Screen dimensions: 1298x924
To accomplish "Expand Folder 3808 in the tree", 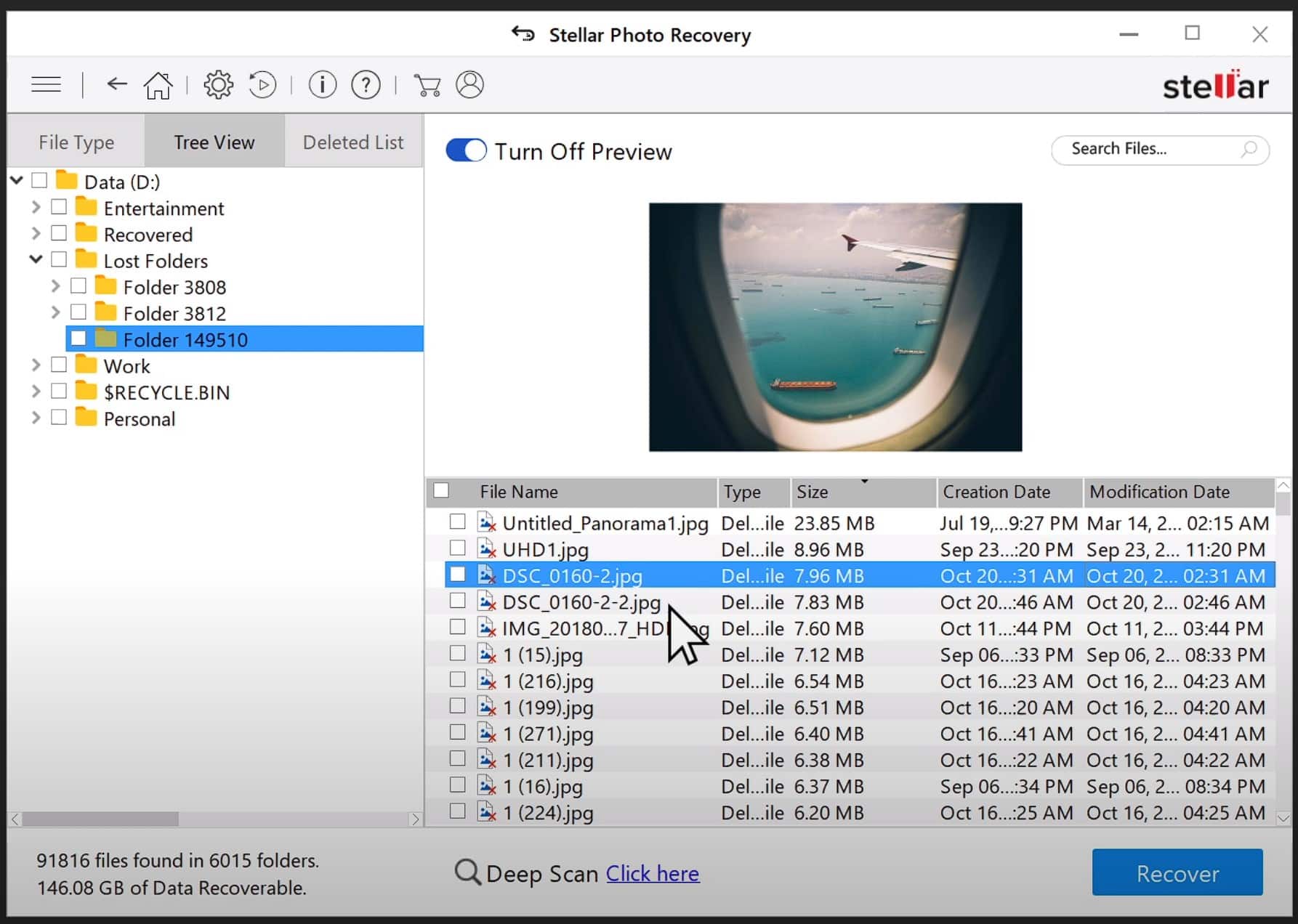I will (x=55, y=286).
